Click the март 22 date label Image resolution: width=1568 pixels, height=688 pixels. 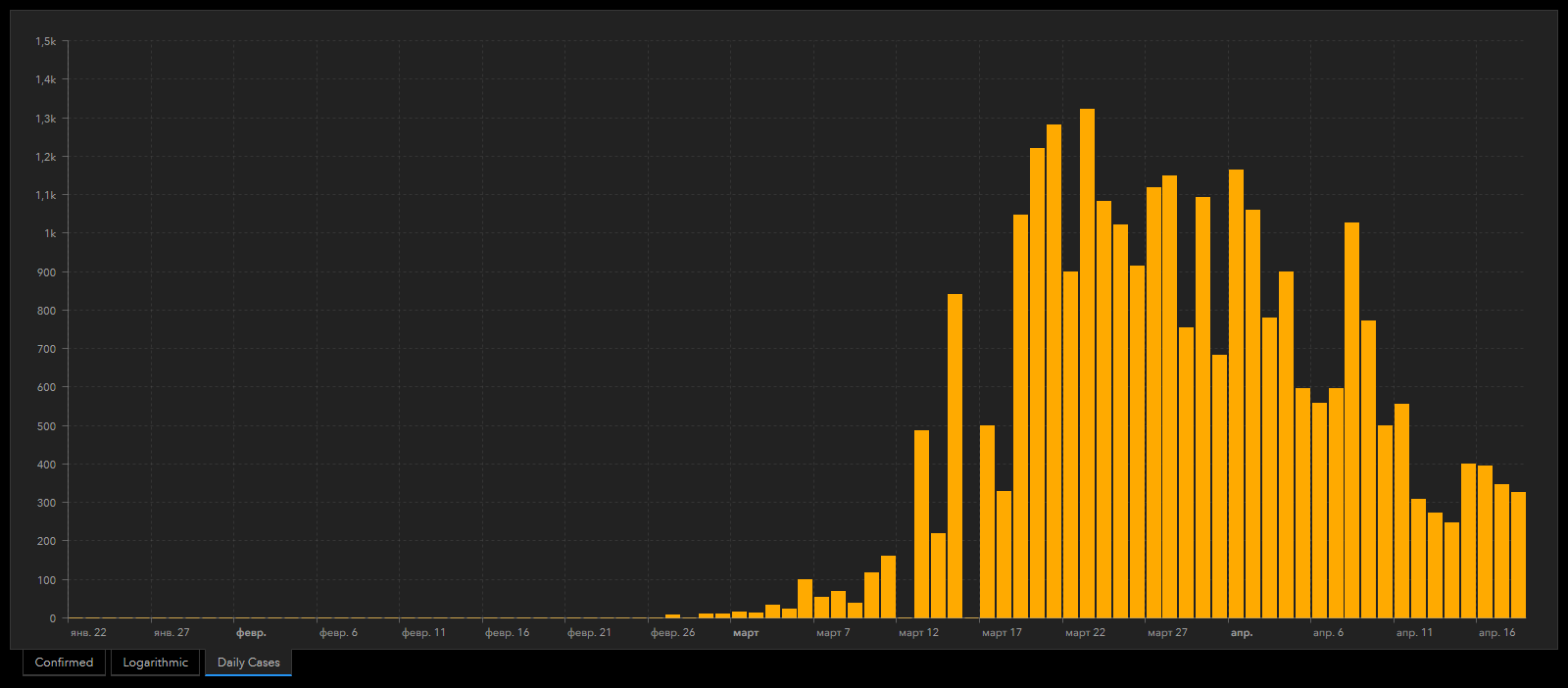pos(1085,633)
